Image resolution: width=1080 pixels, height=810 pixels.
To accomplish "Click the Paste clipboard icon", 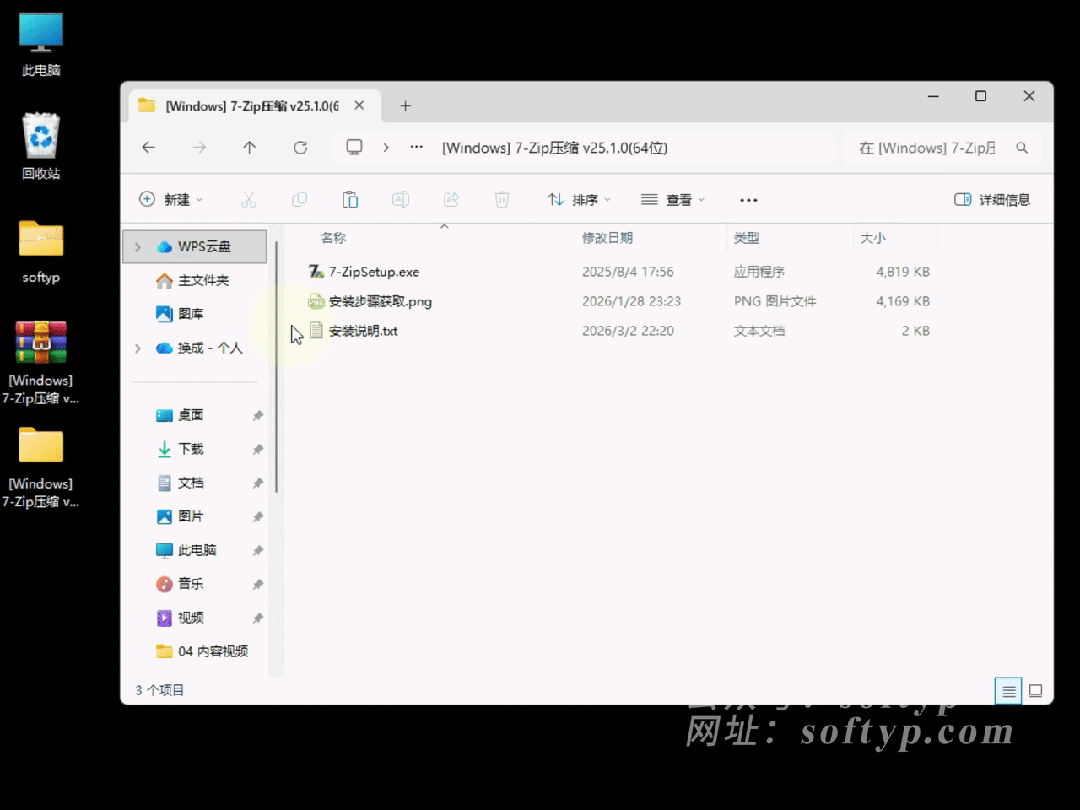I will pos(350,200).
